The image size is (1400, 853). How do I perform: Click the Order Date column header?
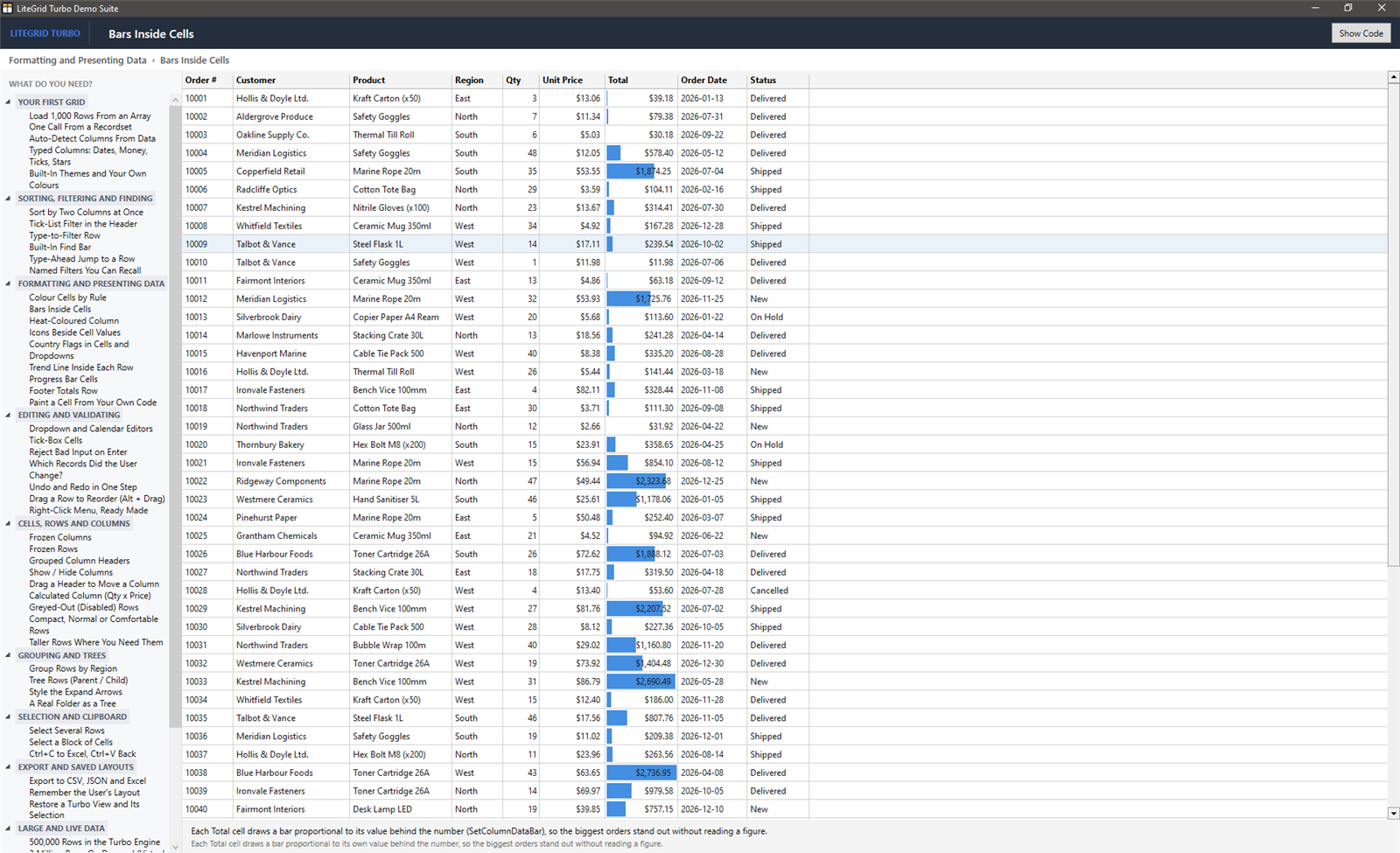point(712,80)
